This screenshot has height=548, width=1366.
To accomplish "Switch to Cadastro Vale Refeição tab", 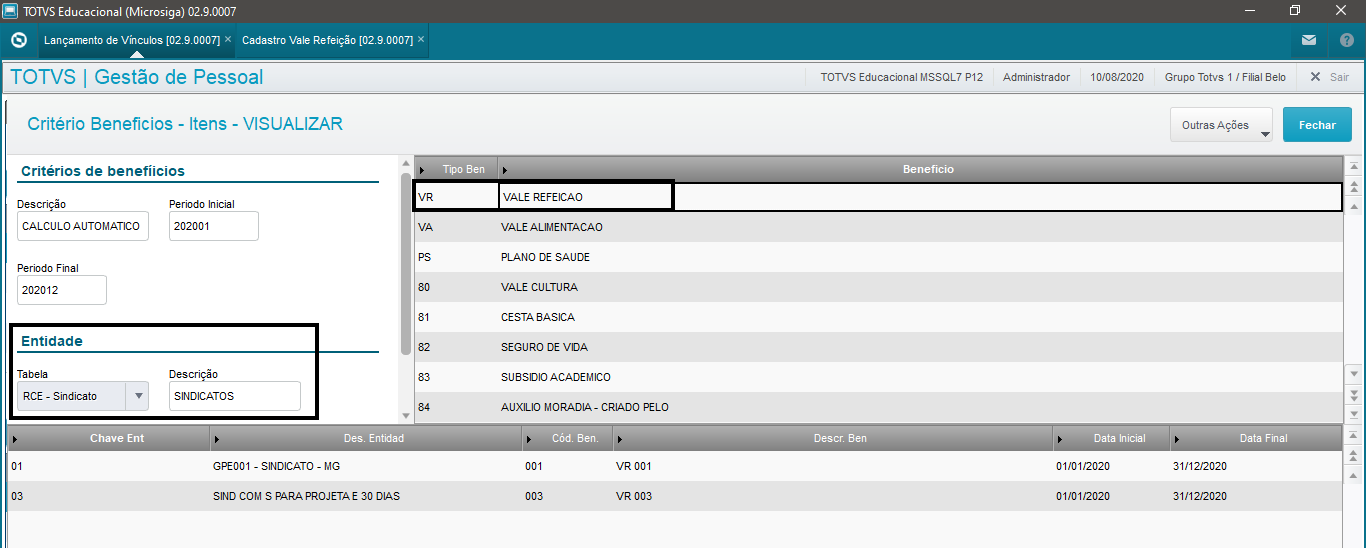I will coord(327,40).
